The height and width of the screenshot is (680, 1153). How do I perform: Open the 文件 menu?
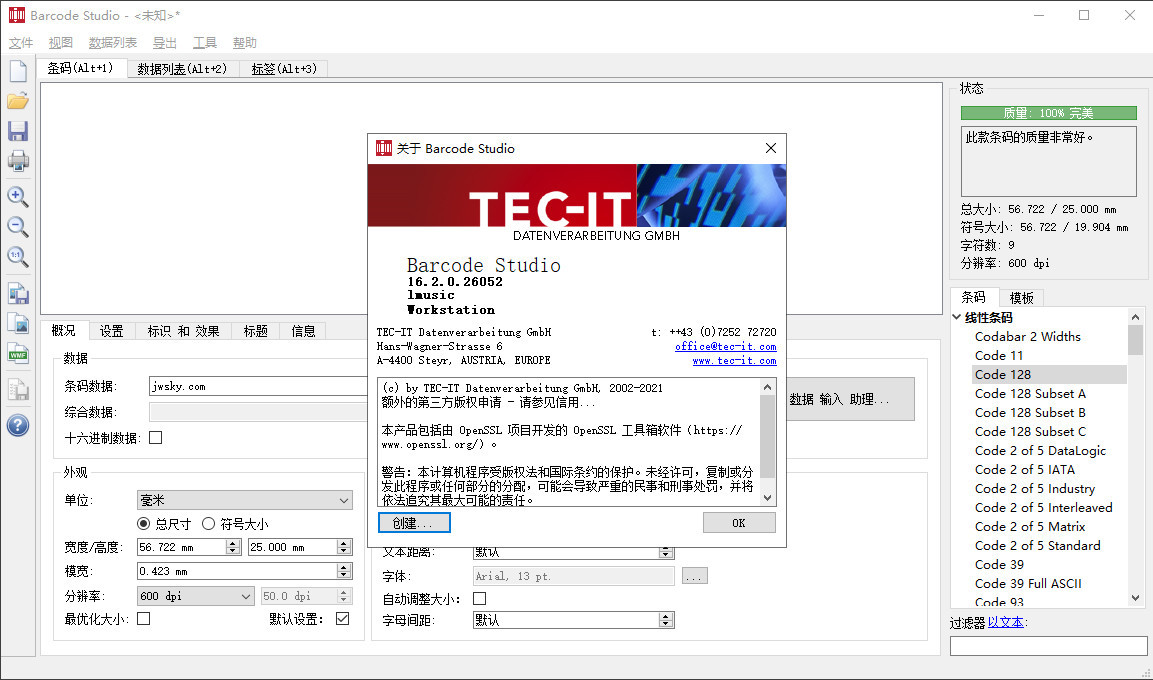tap(21, 43)
